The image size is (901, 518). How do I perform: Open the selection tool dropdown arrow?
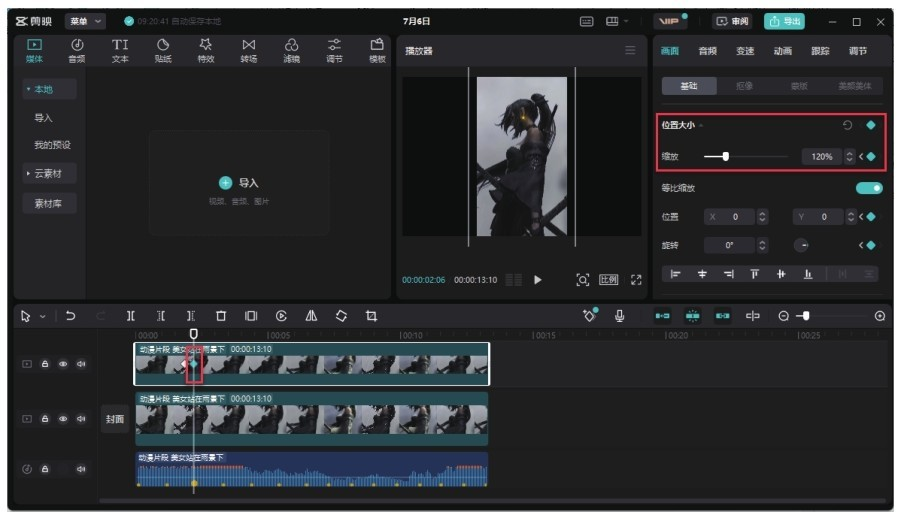click(x=43, y=316)
